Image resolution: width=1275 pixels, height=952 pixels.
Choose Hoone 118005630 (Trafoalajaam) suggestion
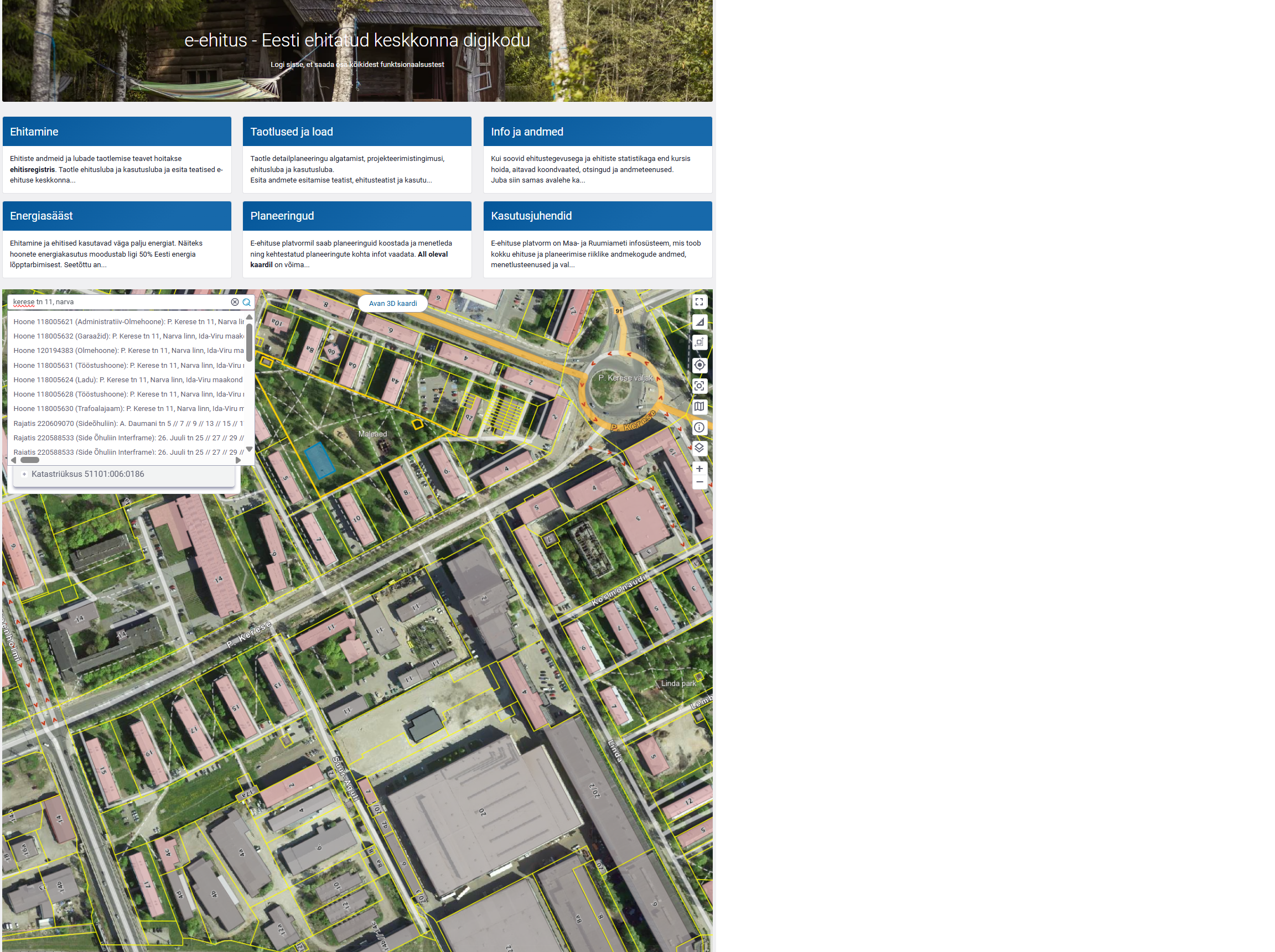(128, 409)
